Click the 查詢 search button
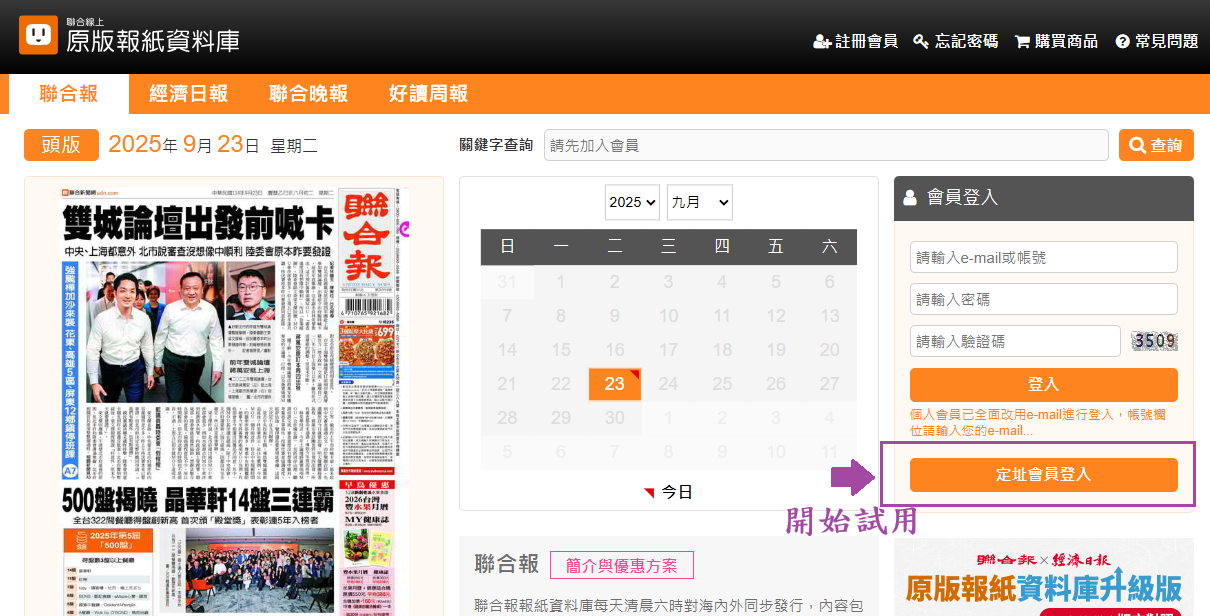Screen dimensions: 1210x616 pyautogui.click(x=1156, y=145)
